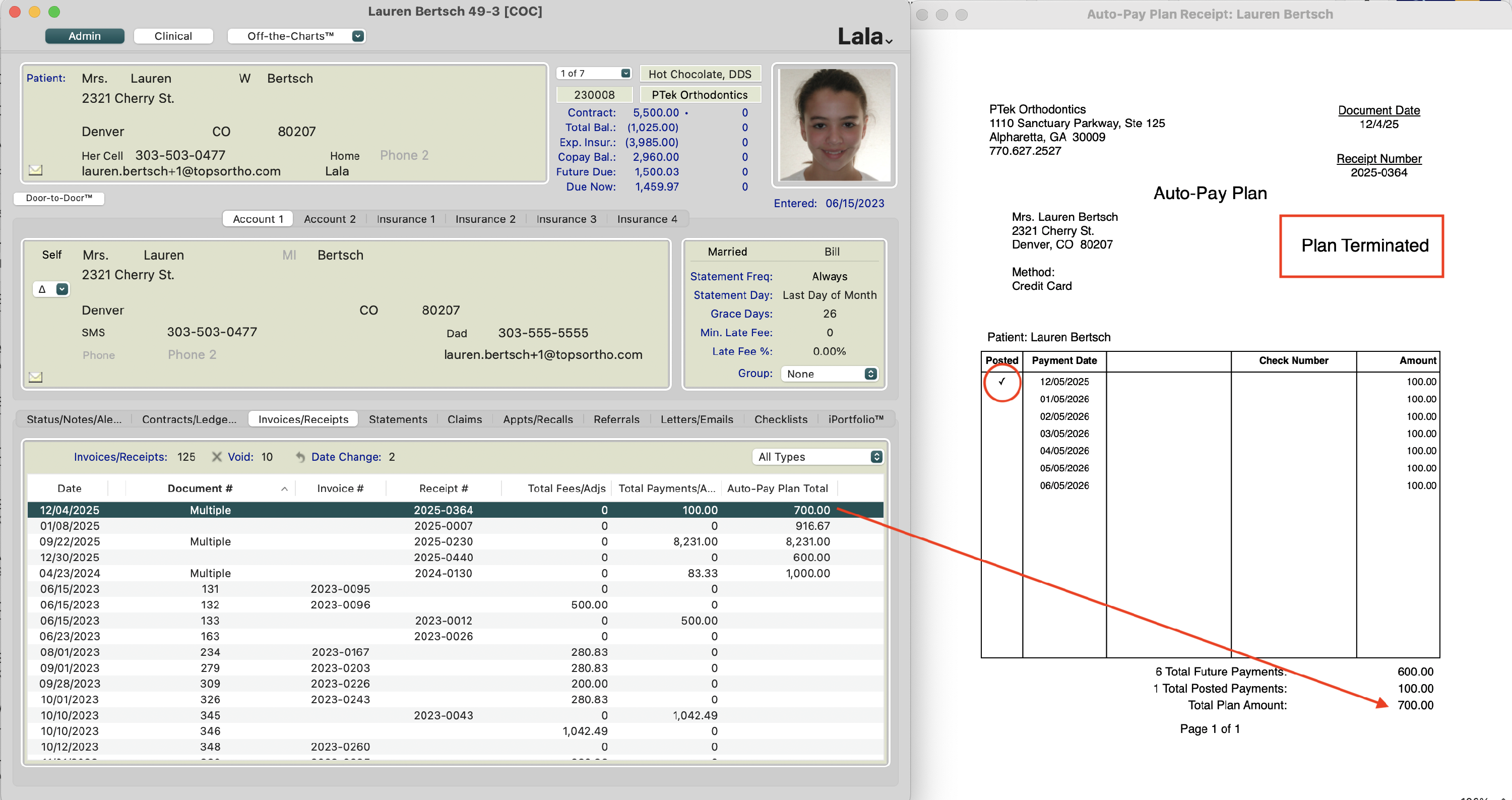Click the envelope icon in Account 1 panel
This screenshot has height=800, width=1512.
35,377
